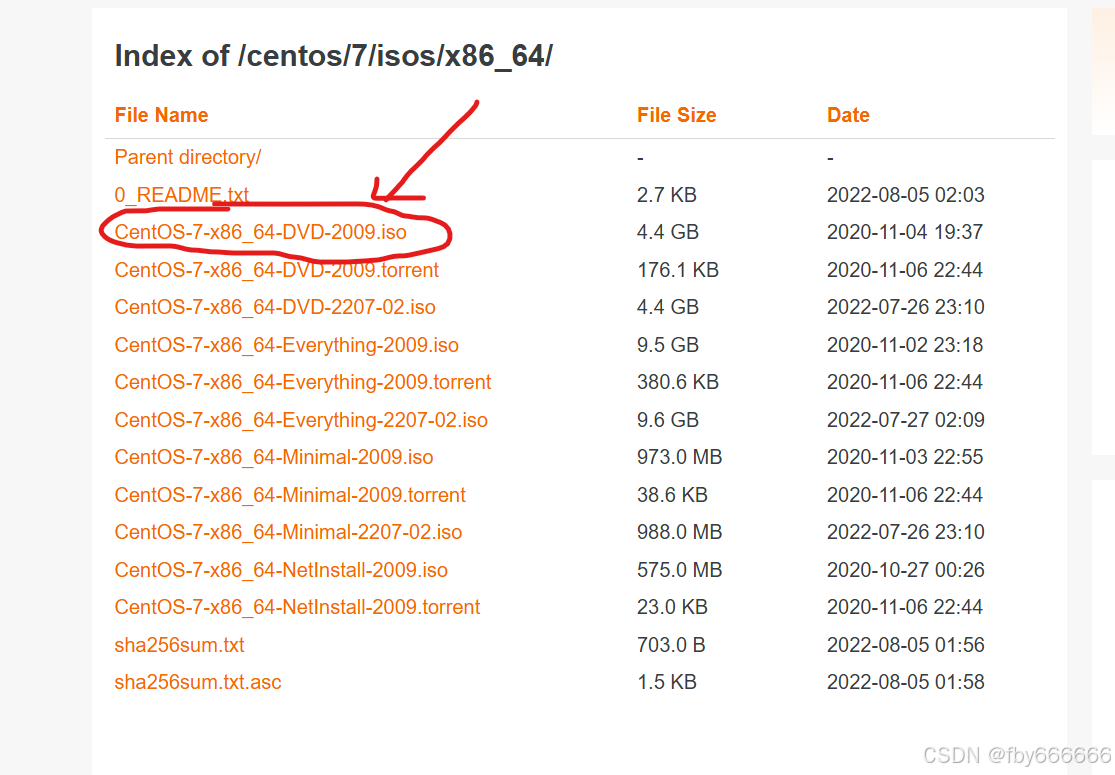Download CentOS-7-x86_64-Minimal-2207-02.iso

point(288,532)
